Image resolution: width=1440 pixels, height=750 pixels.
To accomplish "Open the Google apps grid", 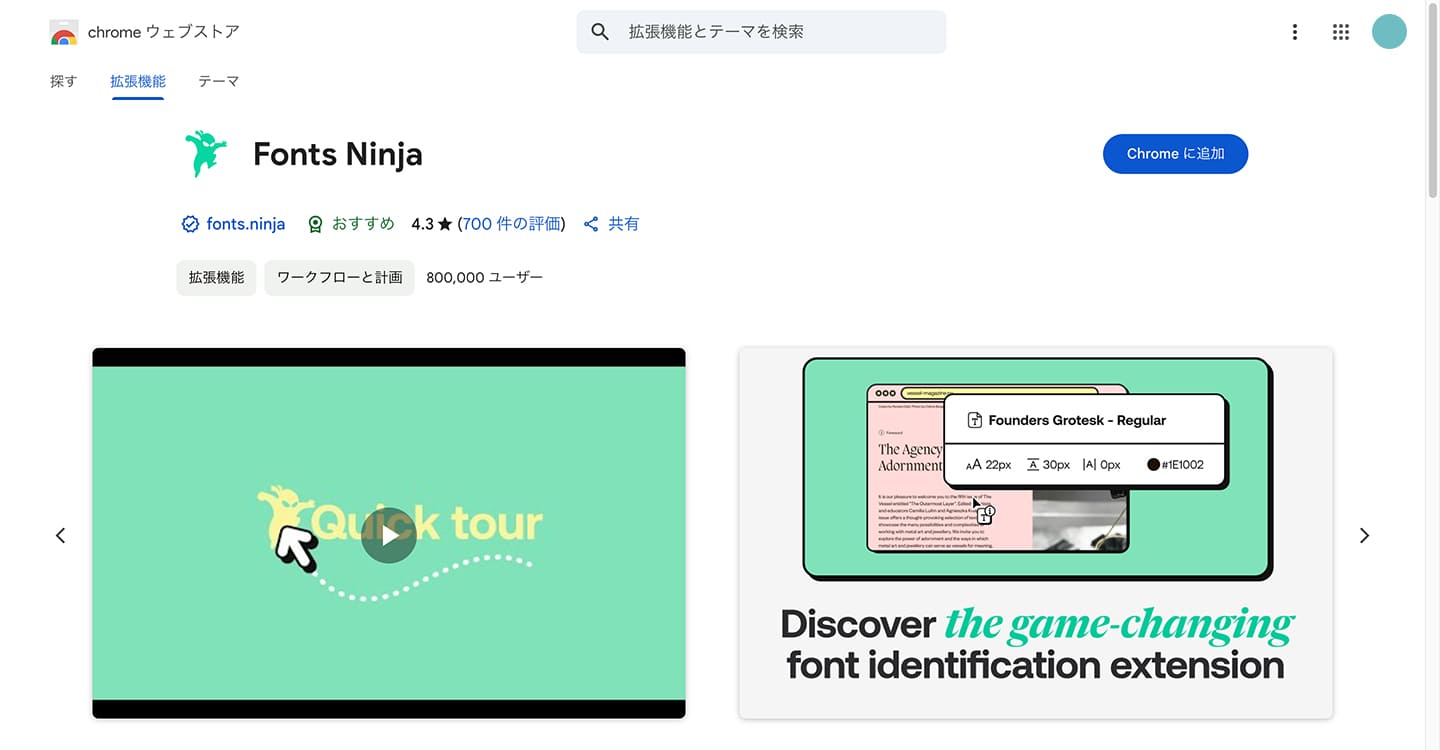I will pyautogui.click(x=1341, y=32).
